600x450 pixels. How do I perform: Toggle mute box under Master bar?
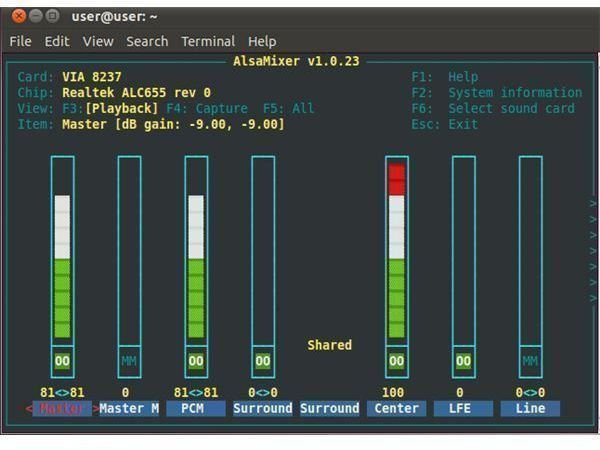pos(62,361)
